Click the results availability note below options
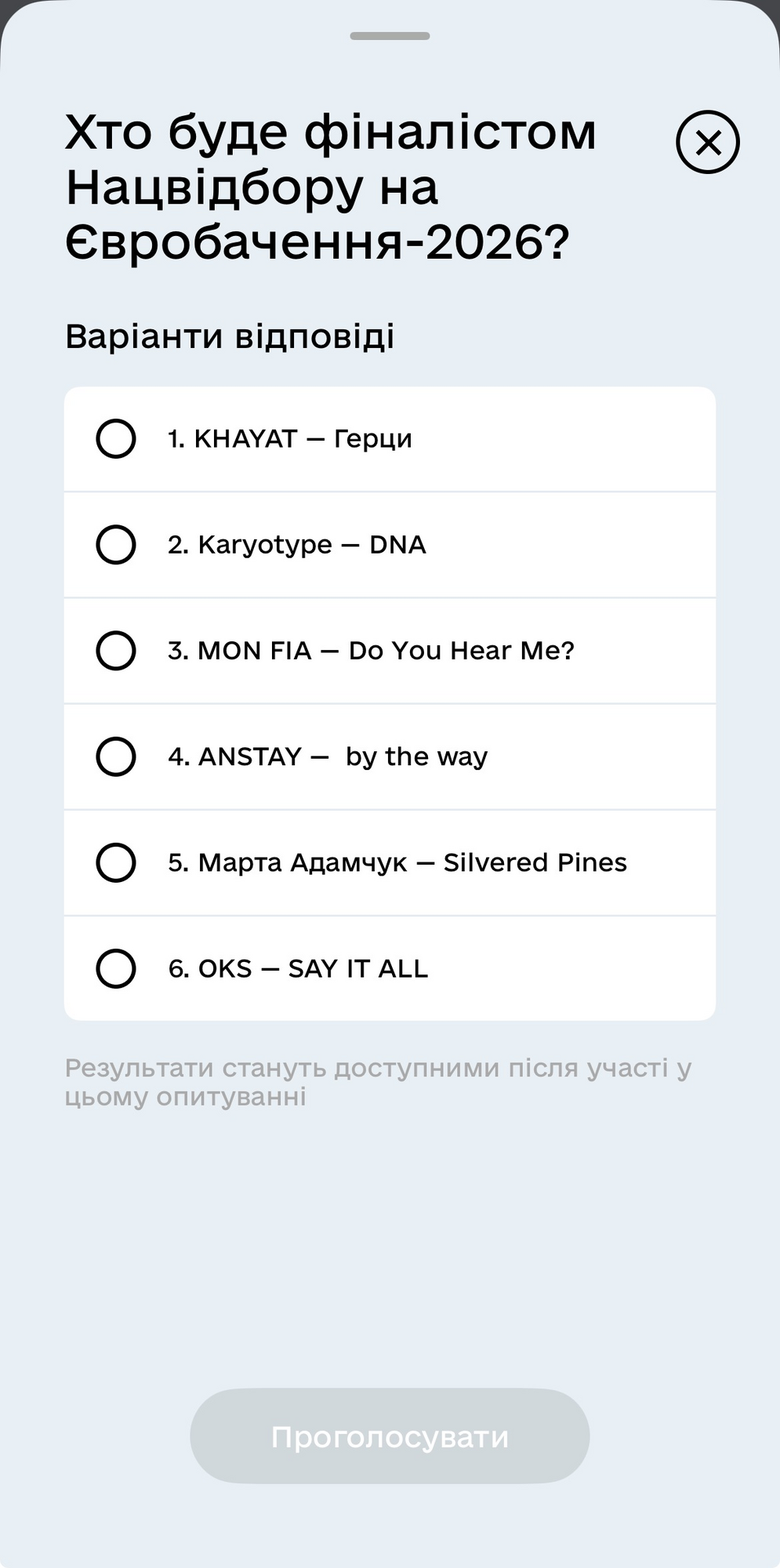Viewport: 780px width, 1568px height. (378, 1082)
